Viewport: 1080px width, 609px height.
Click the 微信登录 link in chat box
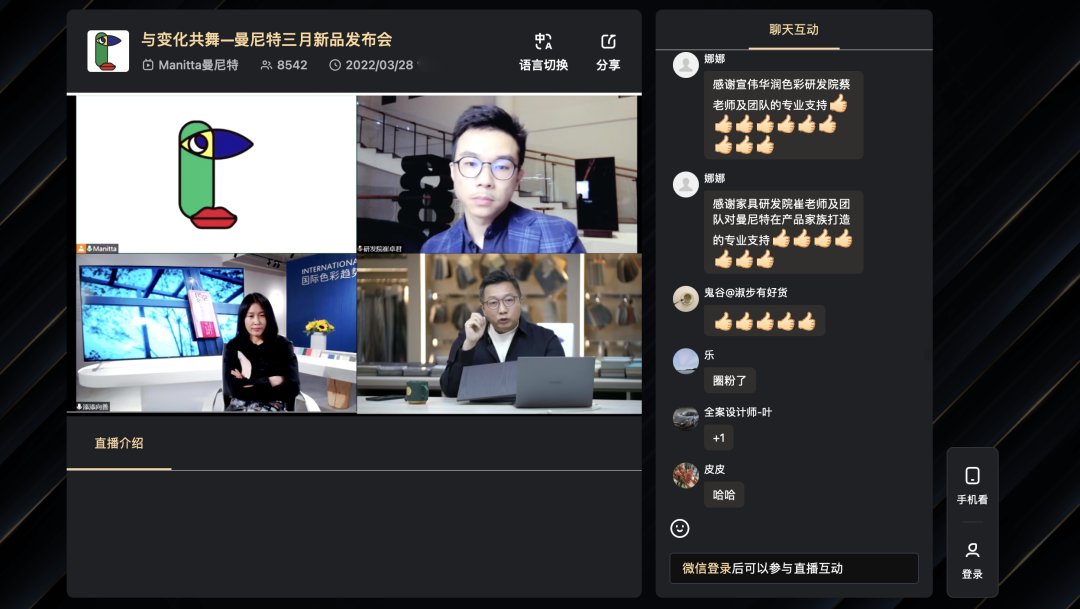[707, 568]
